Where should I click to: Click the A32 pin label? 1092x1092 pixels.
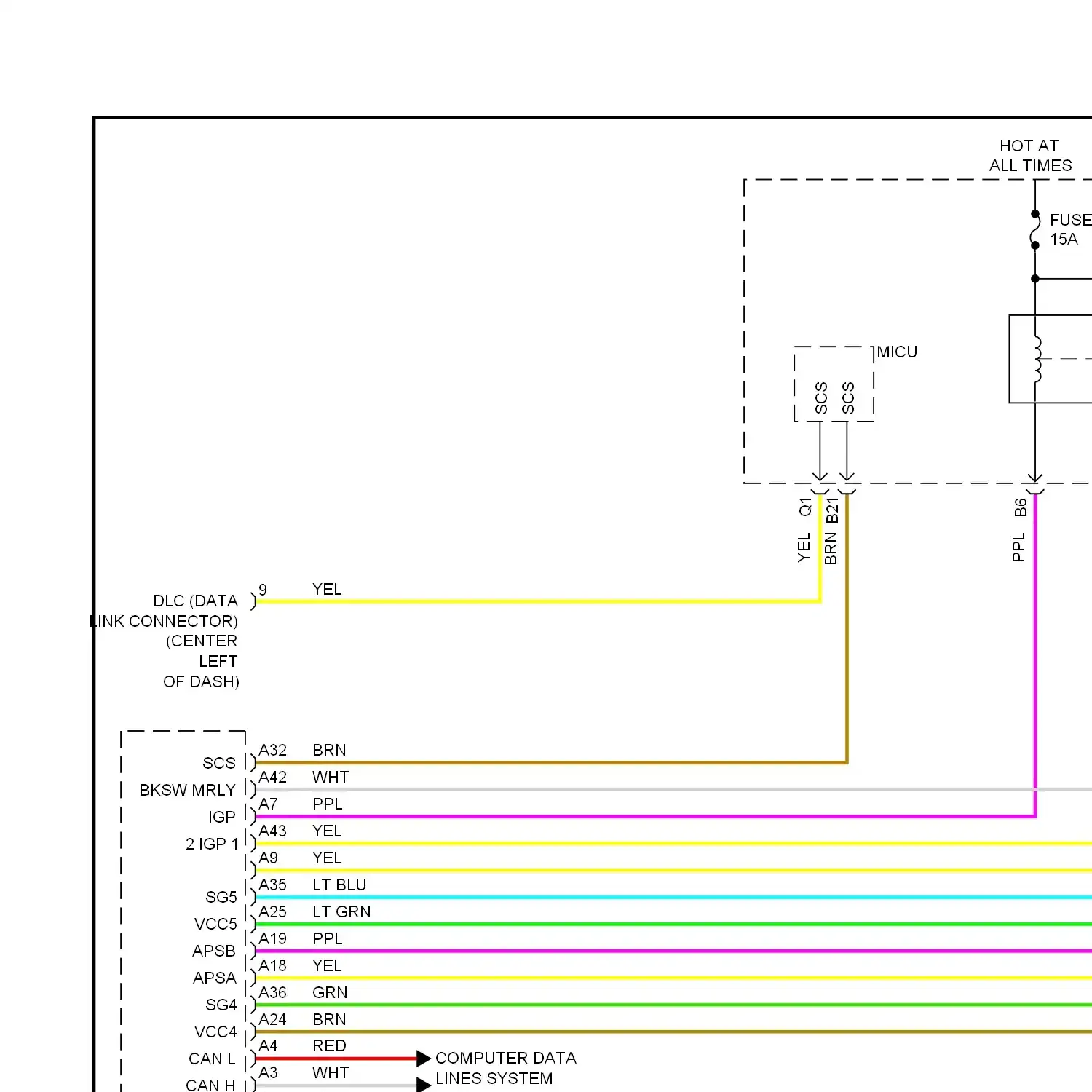pos(273,751)
